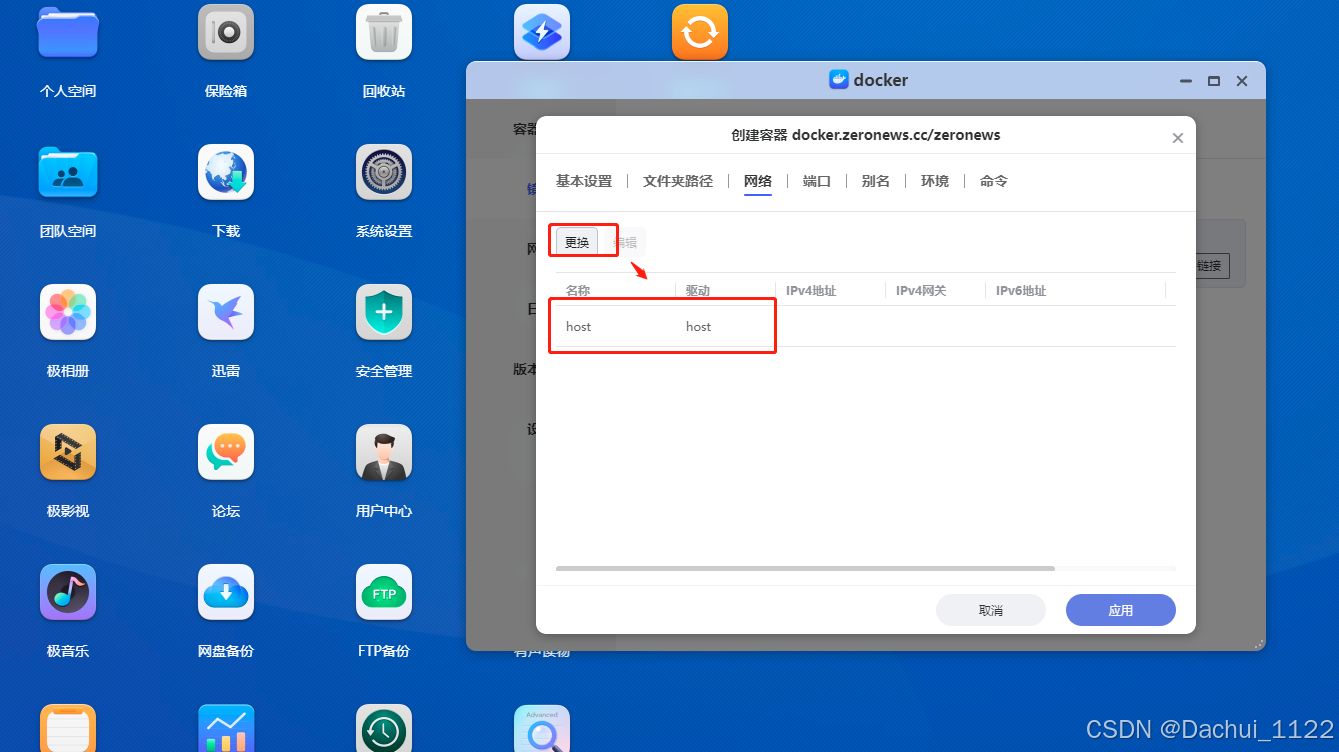Screen dimensions: 1339x752
Task: Open the blue lightning app icon
Action: tap(542, 32)
